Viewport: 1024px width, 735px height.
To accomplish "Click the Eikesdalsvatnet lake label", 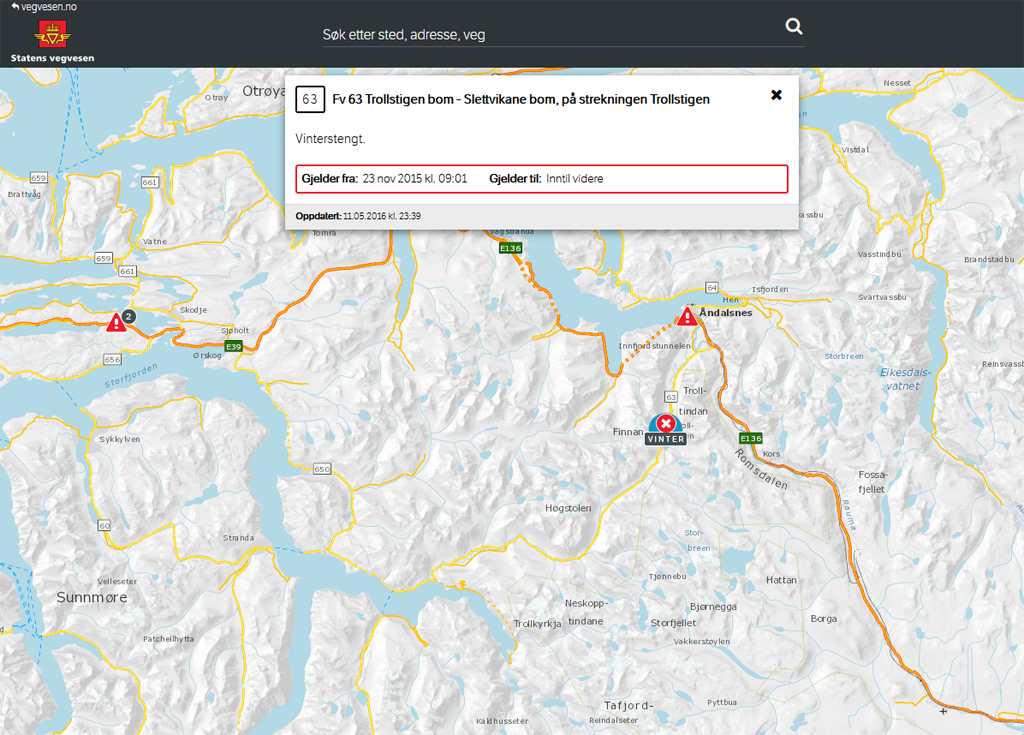I will [x=905, y=379].
